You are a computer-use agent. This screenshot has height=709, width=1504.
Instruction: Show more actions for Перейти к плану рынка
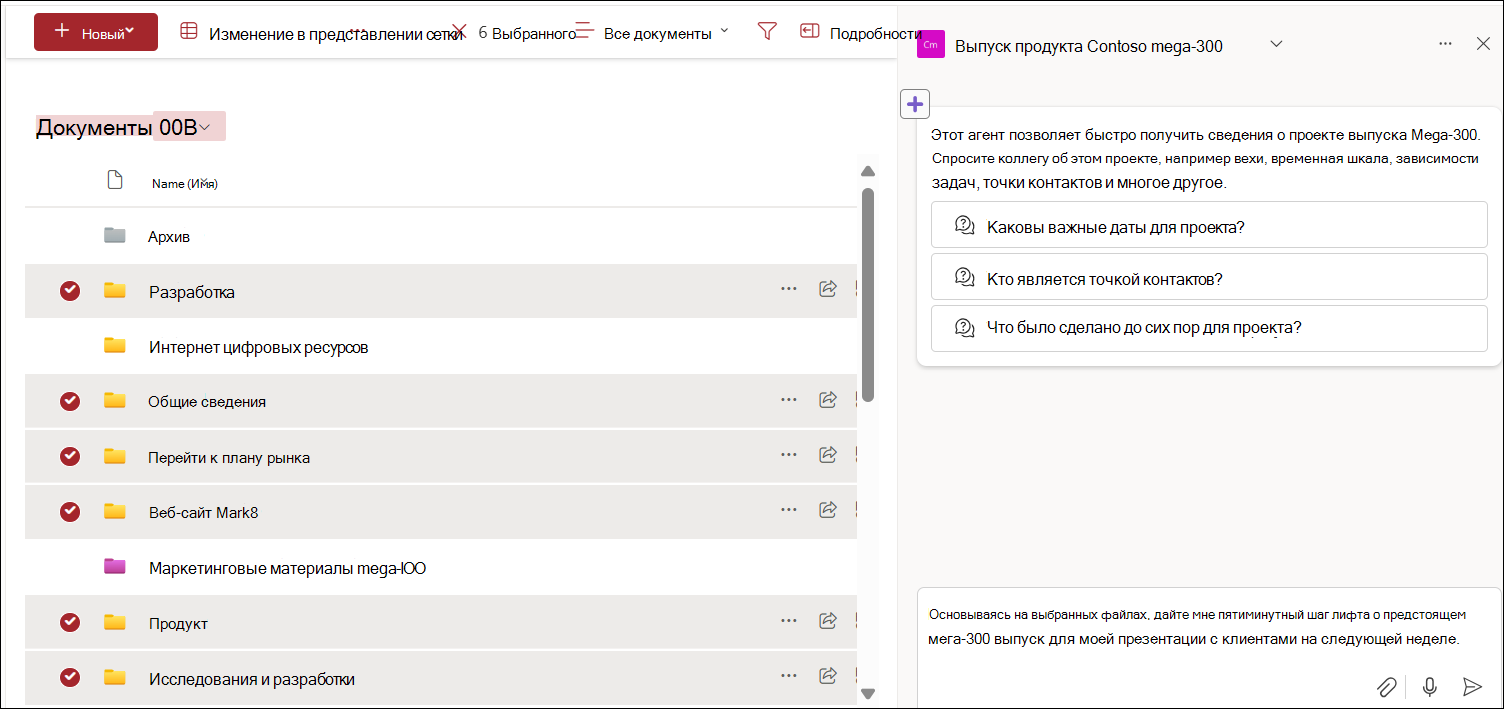tap(789, 455)
